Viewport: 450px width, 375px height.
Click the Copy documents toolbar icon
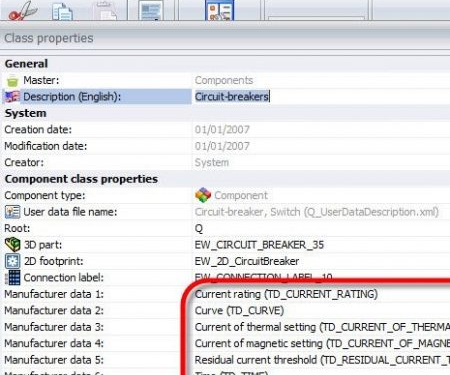(x=62, y=11)
